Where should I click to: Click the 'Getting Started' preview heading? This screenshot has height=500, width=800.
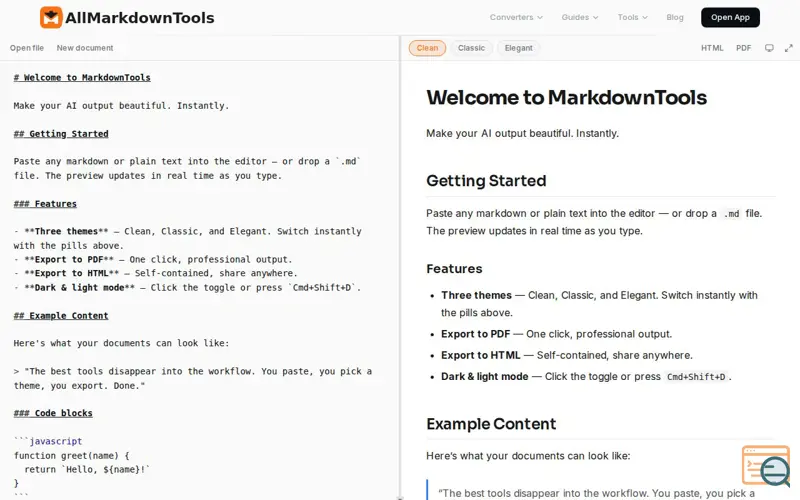coord(486,181)
